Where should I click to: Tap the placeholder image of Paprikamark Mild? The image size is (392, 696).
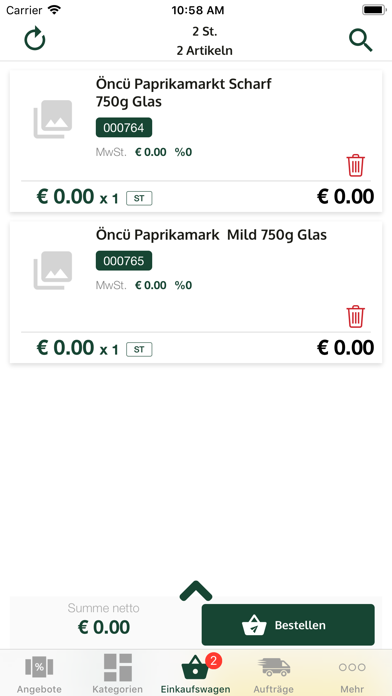(53, 270)
